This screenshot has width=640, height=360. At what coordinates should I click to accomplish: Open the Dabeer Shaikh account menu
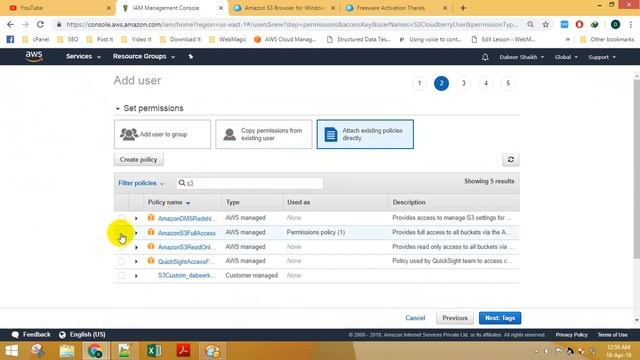pos(522,57)
